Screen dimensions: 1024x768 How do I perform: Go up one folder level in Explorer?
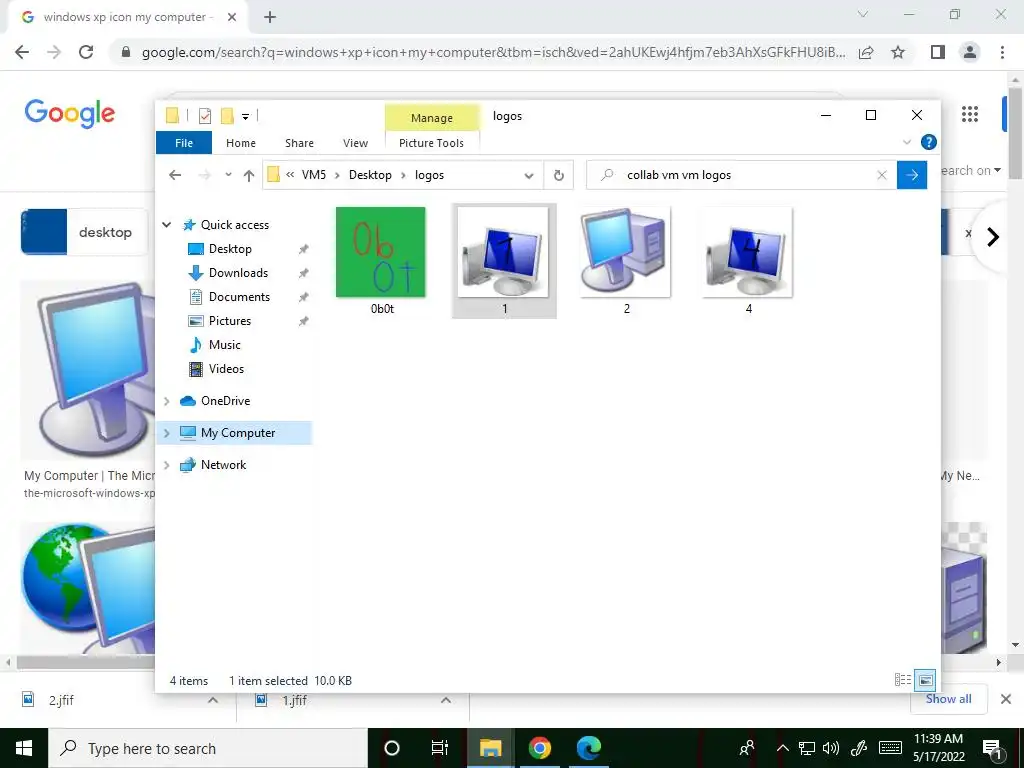click(x=249, y=175)
